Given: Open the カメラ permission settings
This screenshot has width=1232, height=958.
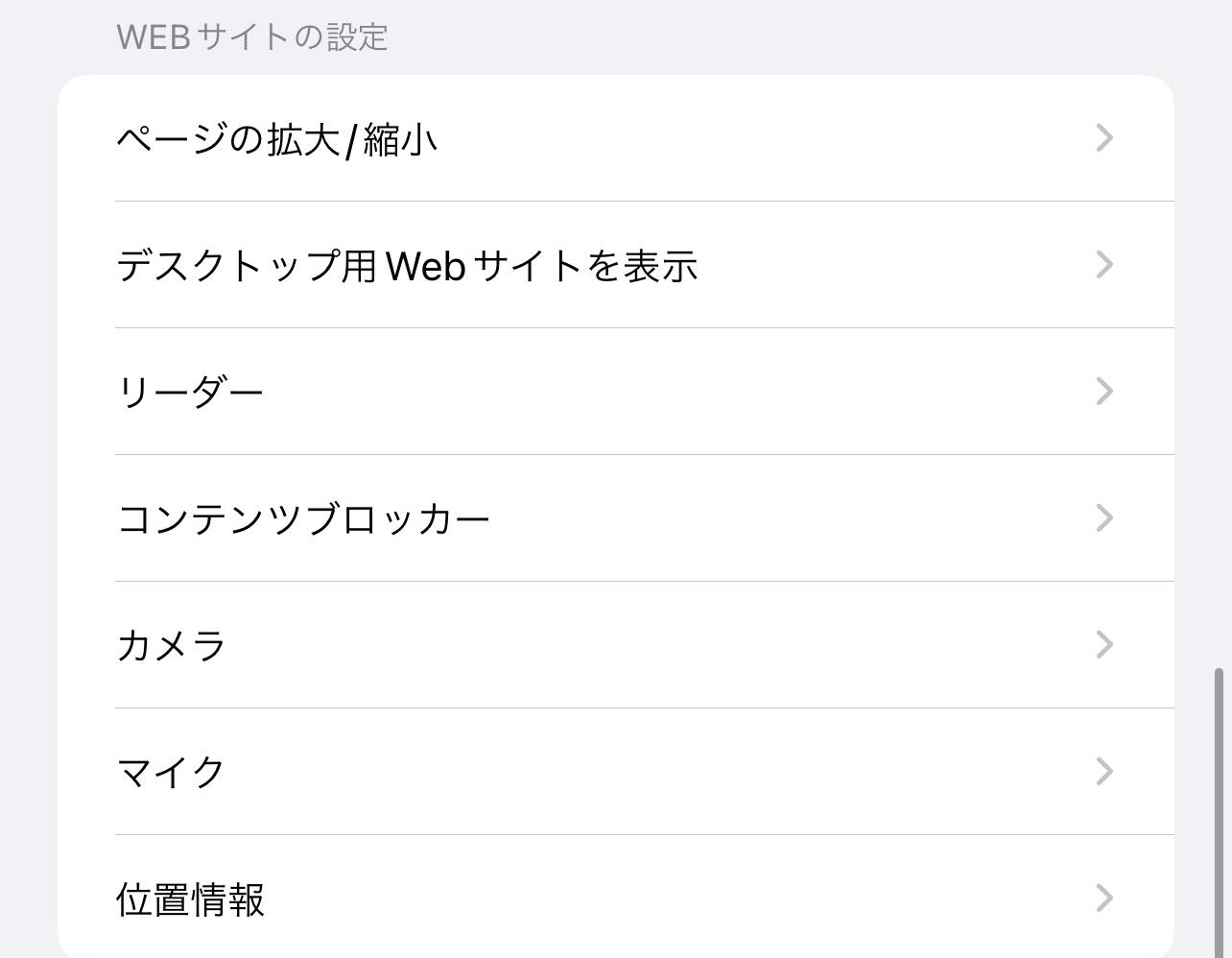Looking at the screenshot, I should point(171,646).
